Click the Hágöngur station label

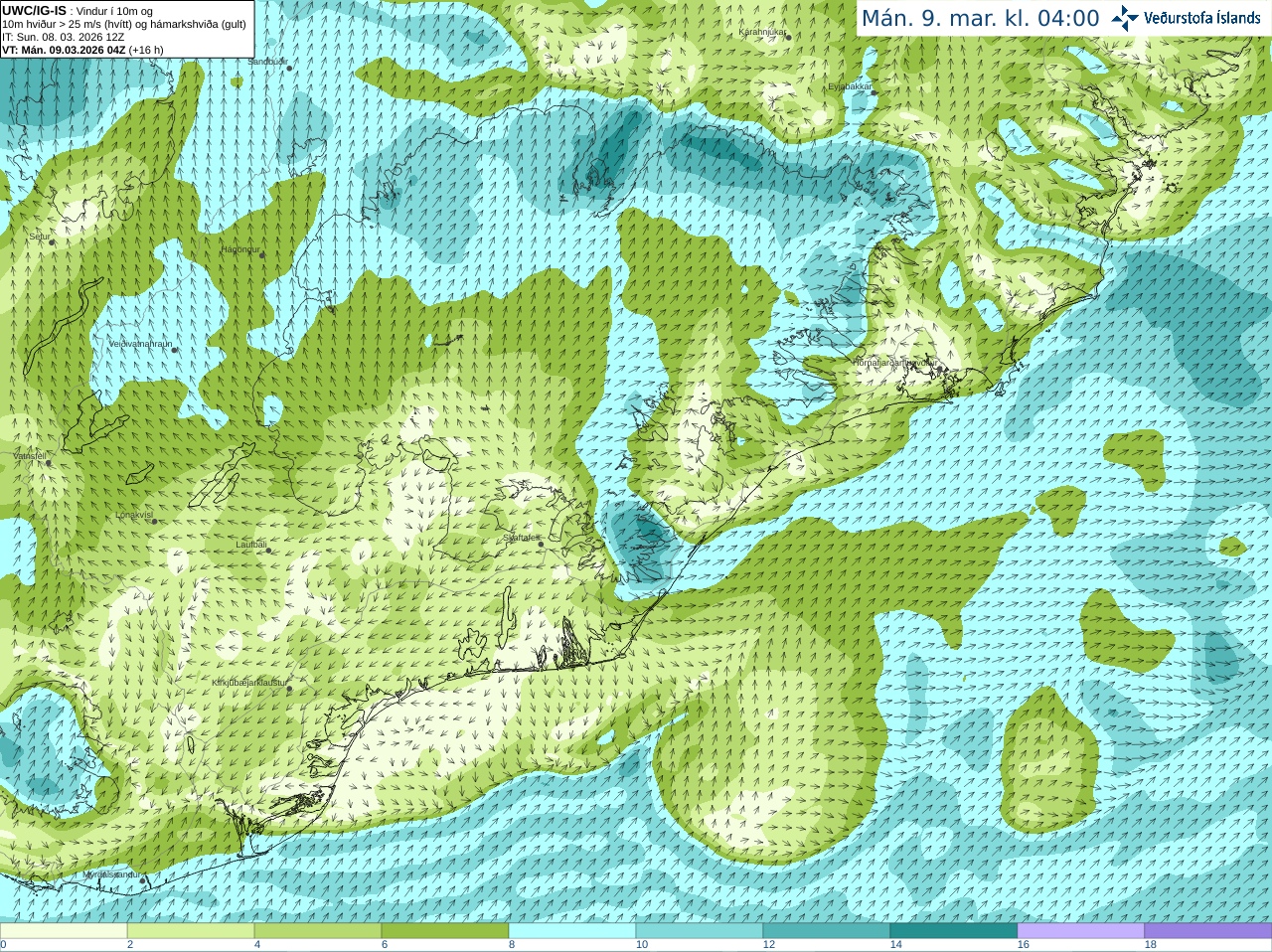(x=239, y=249)
